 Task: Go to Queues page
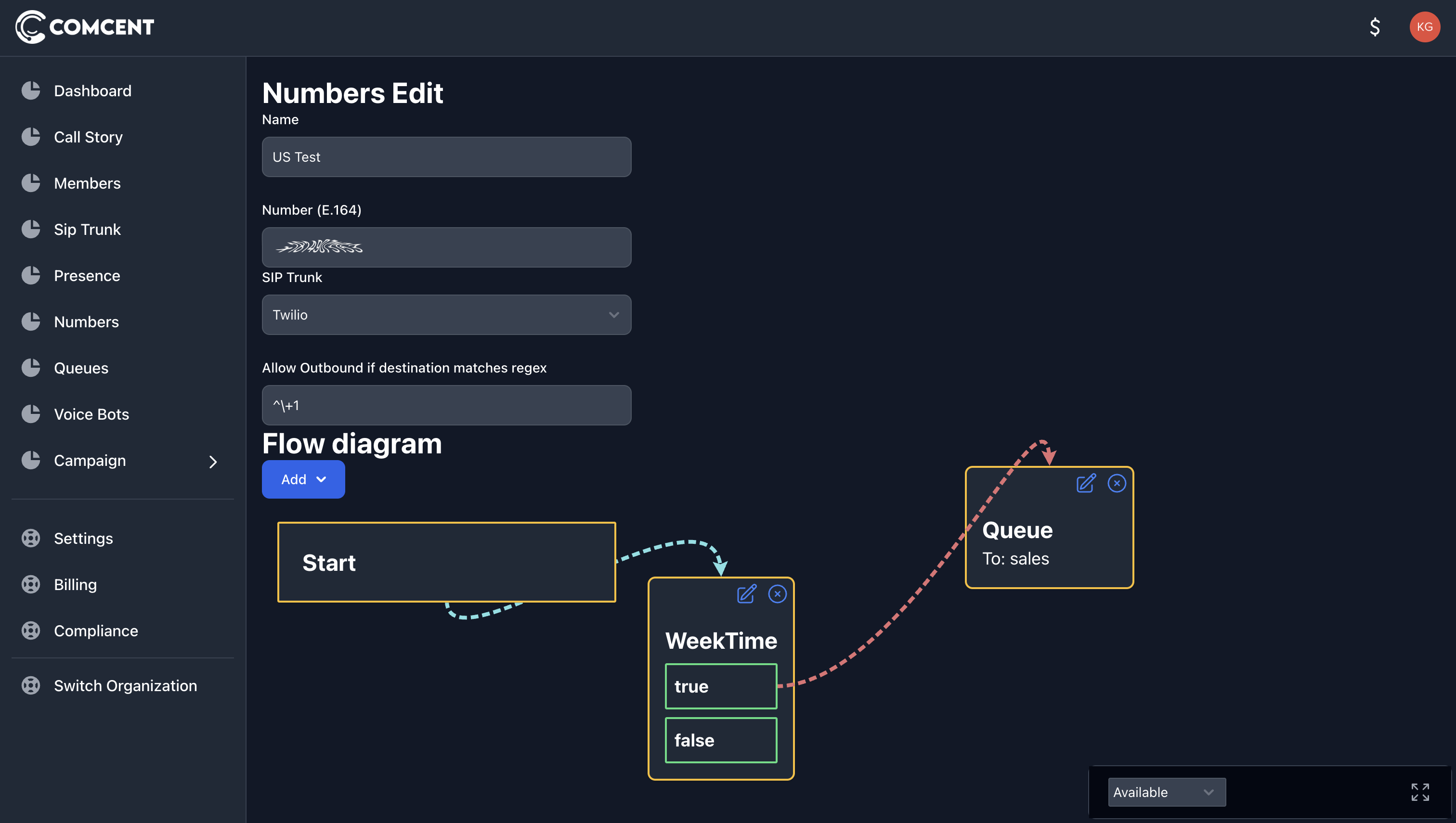(x=81, y=368)
